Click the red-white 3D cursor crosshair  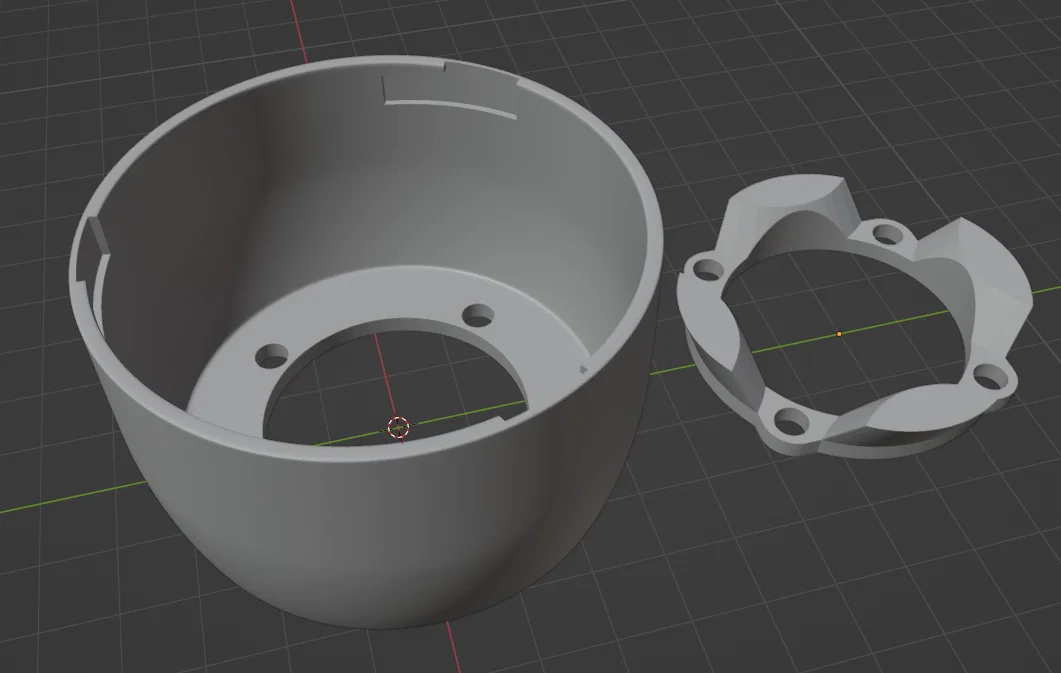[x=399, y=427]
